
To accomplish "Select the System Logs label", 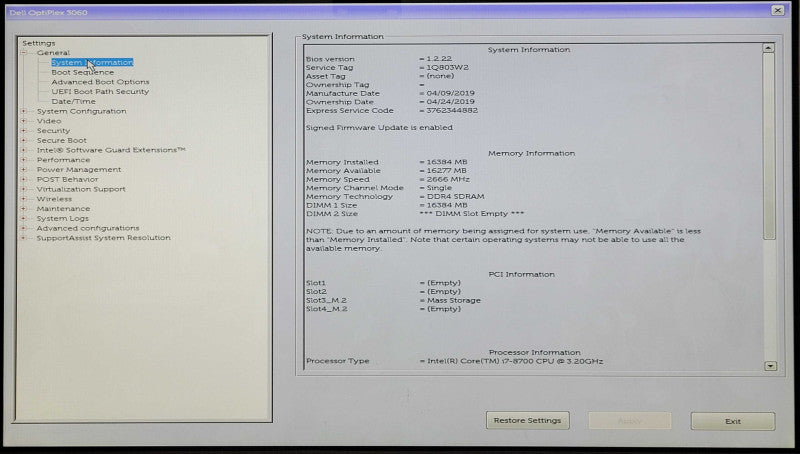I will pos(63,218).
